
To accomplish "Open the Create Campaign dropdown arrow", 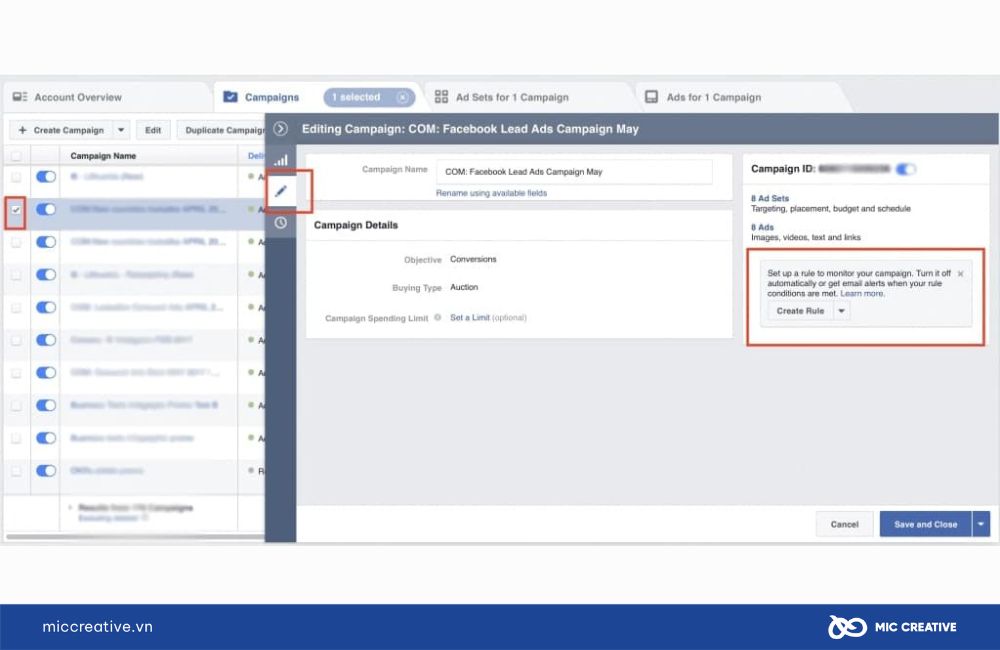I will [121, 130].
